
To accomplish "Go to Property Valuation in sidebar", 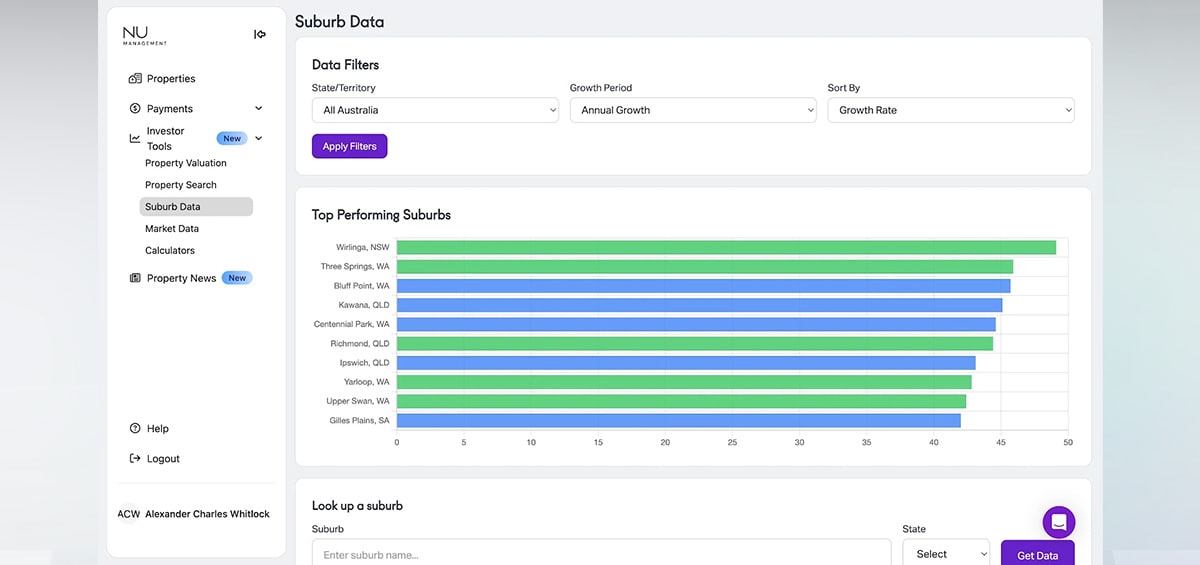I will click(x=186, y=163).
